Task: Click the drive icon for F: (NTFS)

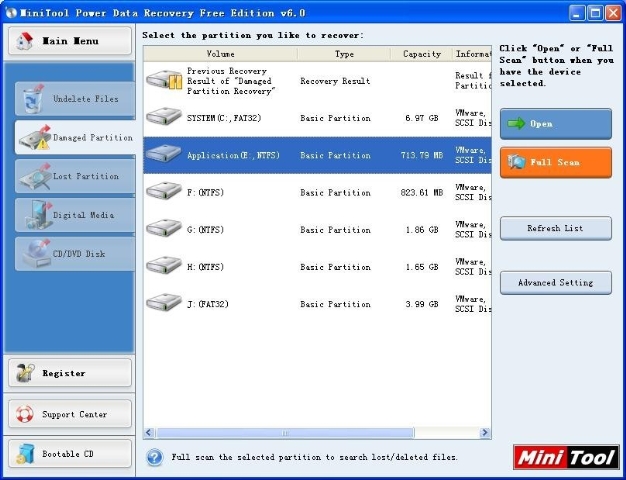Action: 164,192
